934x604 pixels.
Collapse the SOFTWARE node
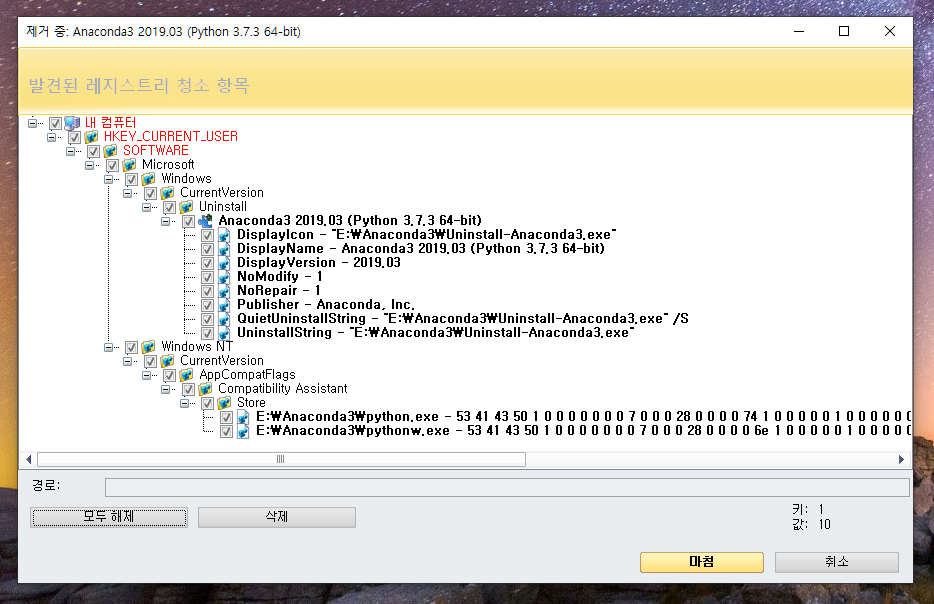[70, 151]
